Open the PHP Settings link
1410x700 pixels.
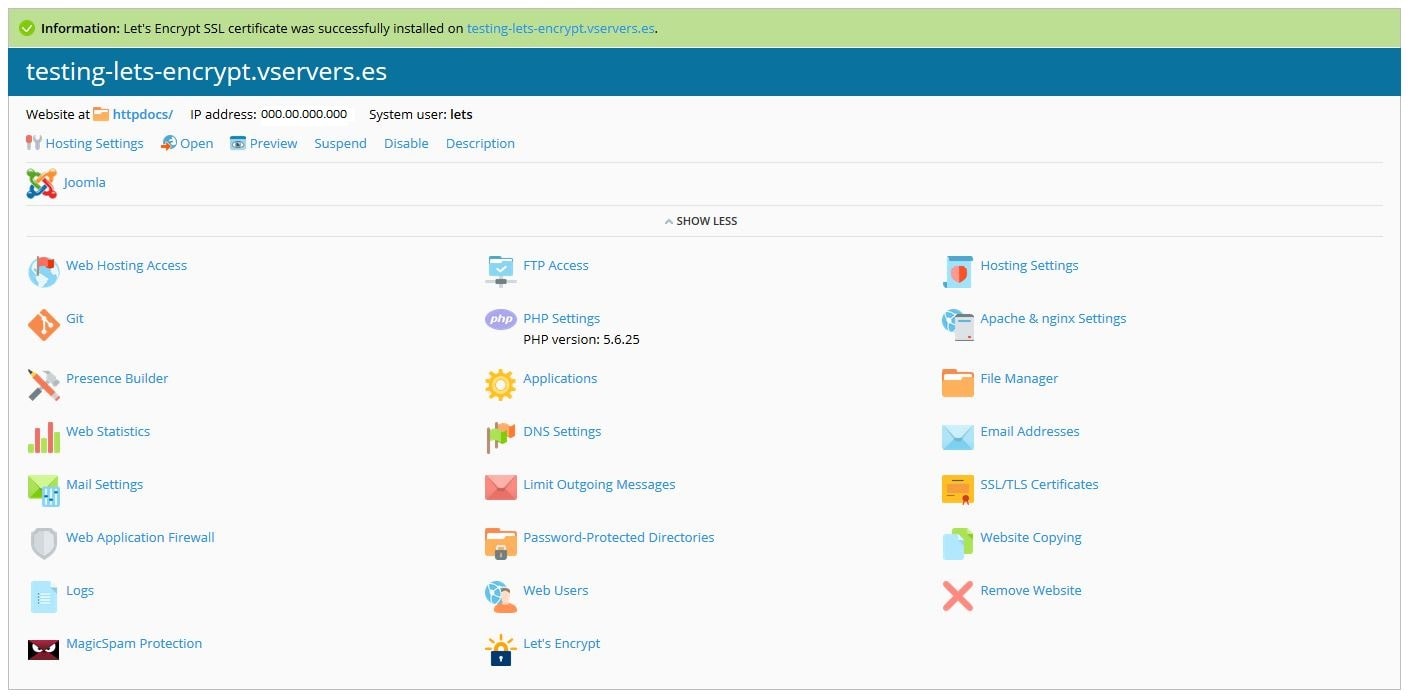coord(562,318)
